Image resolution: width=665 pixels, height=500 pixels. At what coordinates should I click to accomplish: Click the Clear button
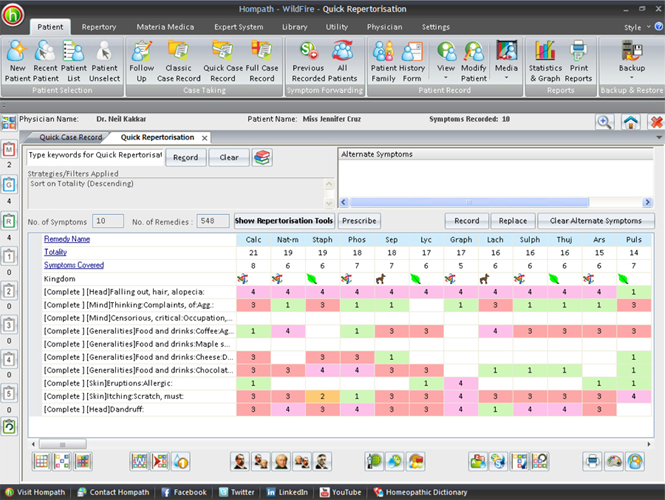229,157
